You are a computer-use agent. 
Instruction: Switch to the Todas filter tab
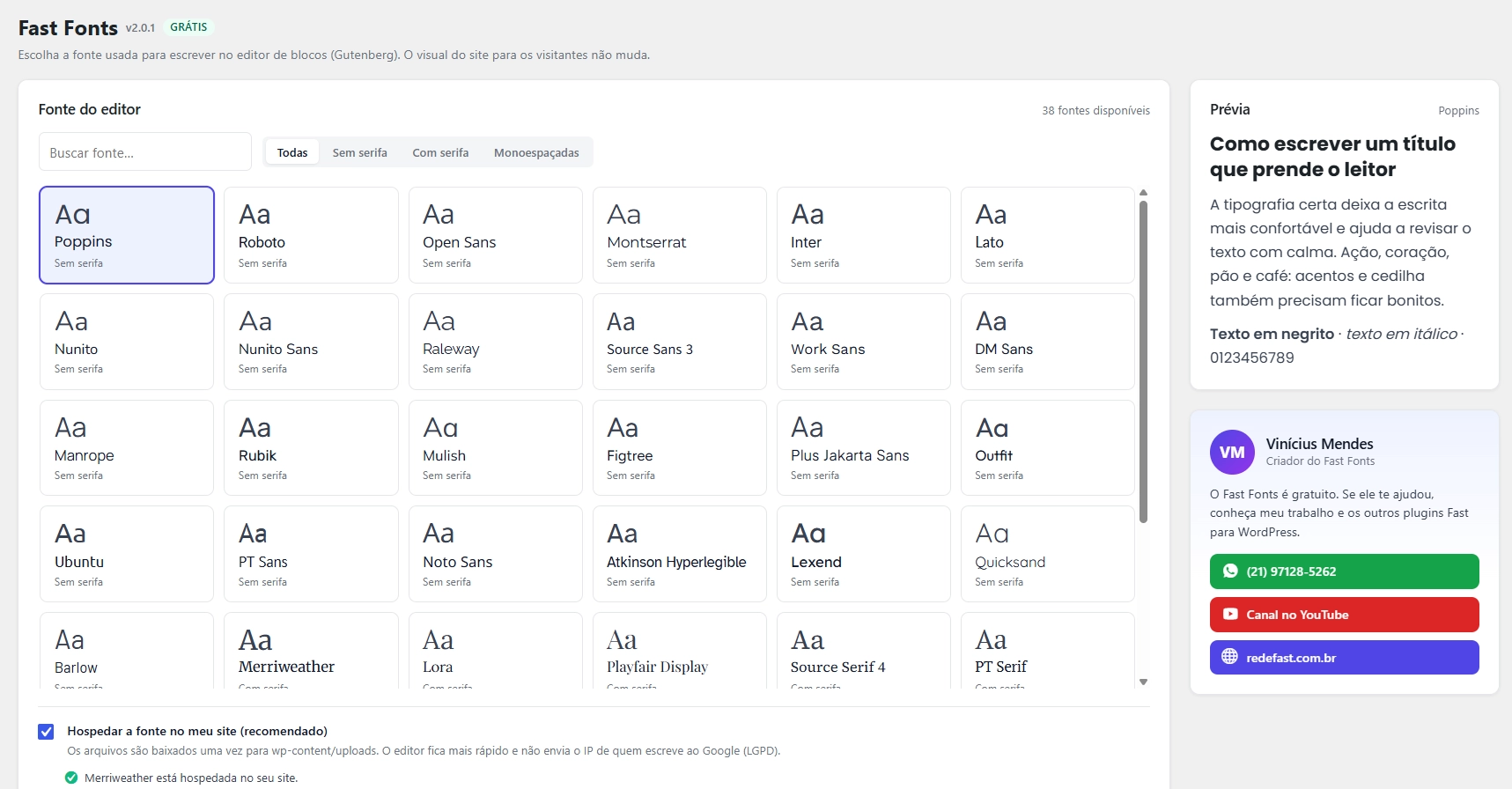pyautogui.click(x=292, y=152)
